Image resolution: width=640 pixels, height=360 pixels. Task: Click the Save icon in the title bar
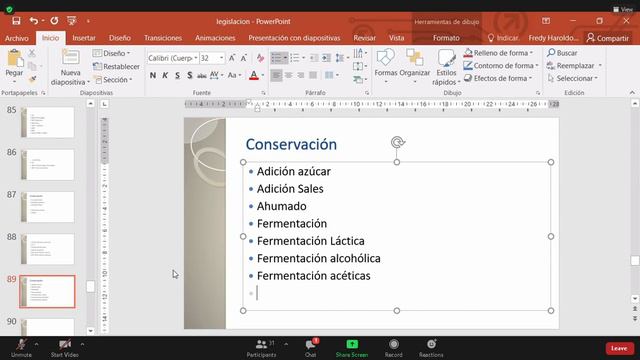click(x=16, y=21)
